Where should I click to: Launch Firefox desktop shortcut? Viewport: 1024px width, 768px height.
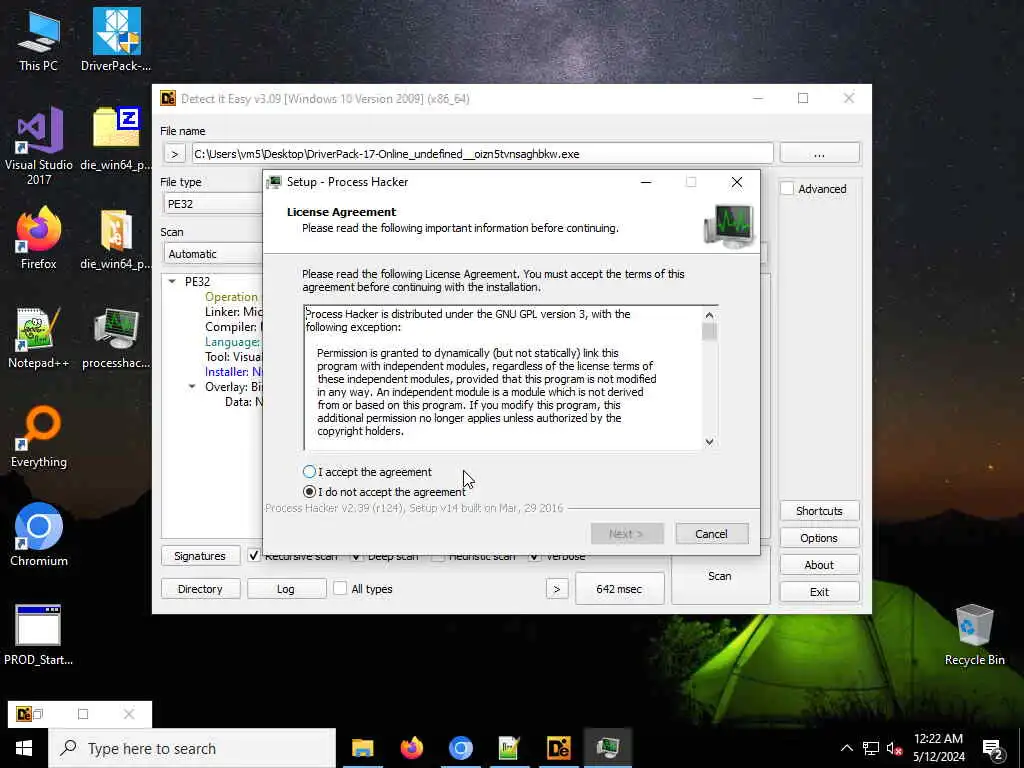39,238
